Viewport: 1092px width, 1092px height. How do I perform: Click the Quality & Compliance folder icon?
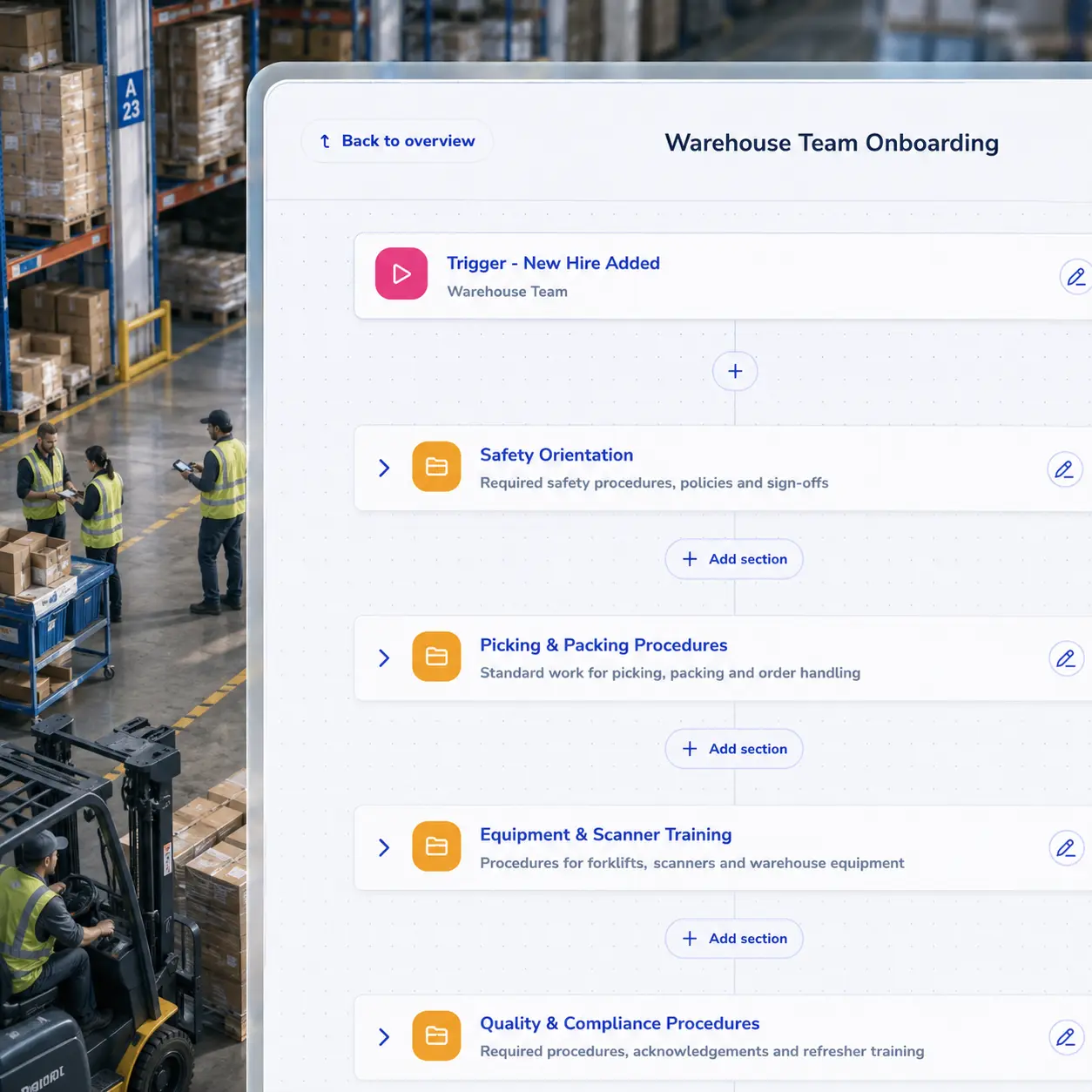coord(436,1035)
